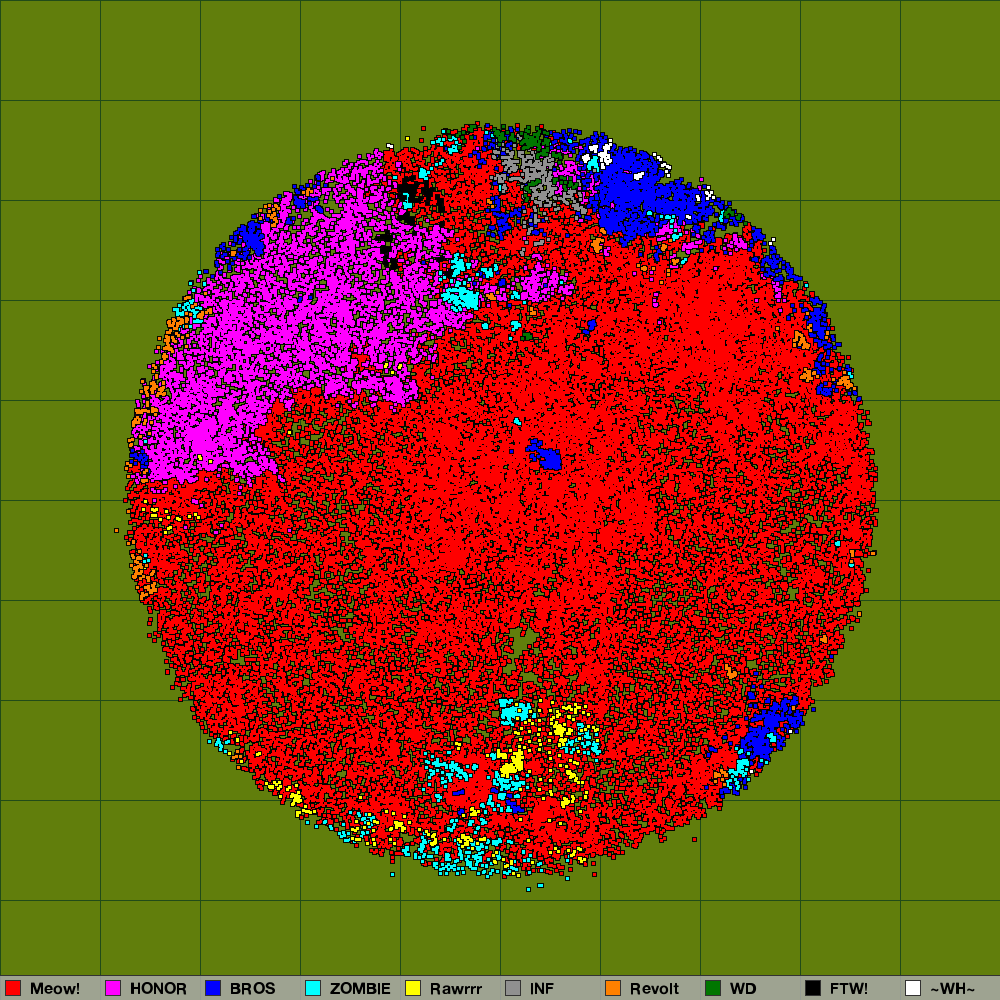Click the HONOR legend label text
Viewport: 1000px width, 1000px height.
coord(158,988)
